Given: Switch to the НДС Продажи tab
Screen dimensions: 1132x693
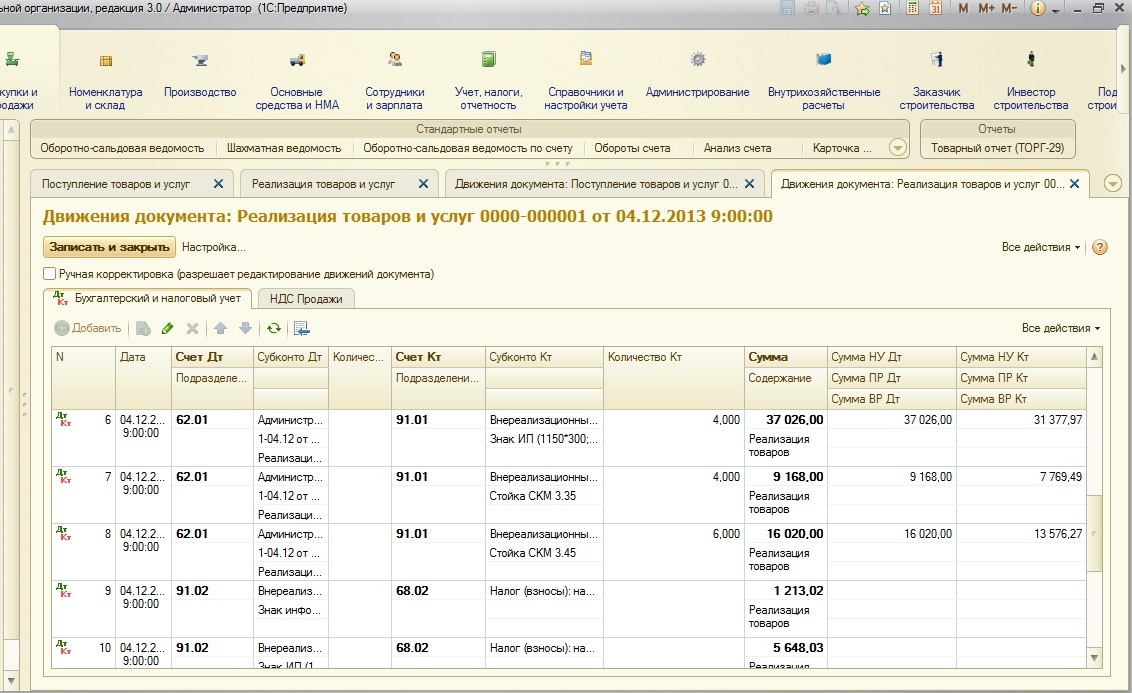Looking at the screenshot, I should pyautogui.click(x=306, y=298).
